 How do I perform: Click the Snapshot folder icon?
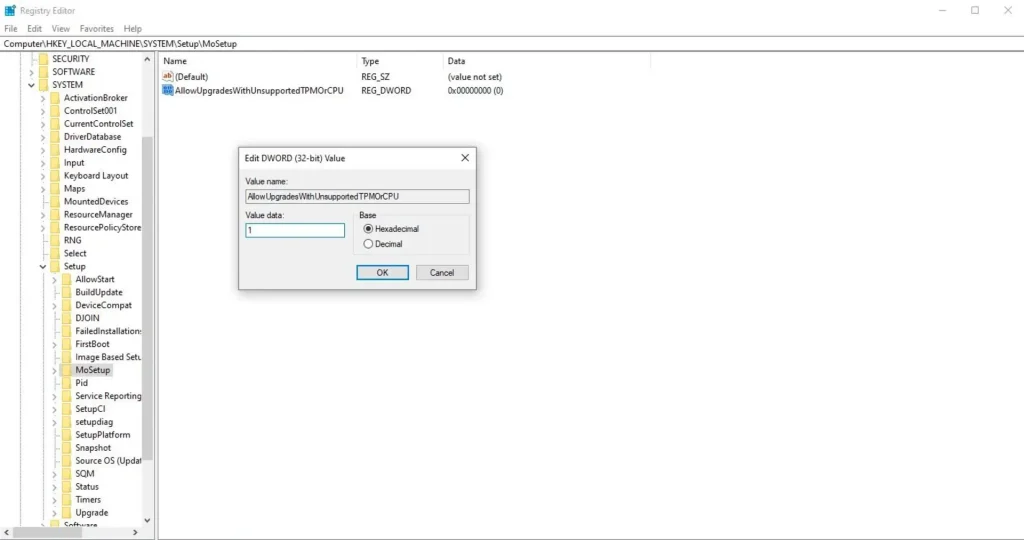click(67, 448)
